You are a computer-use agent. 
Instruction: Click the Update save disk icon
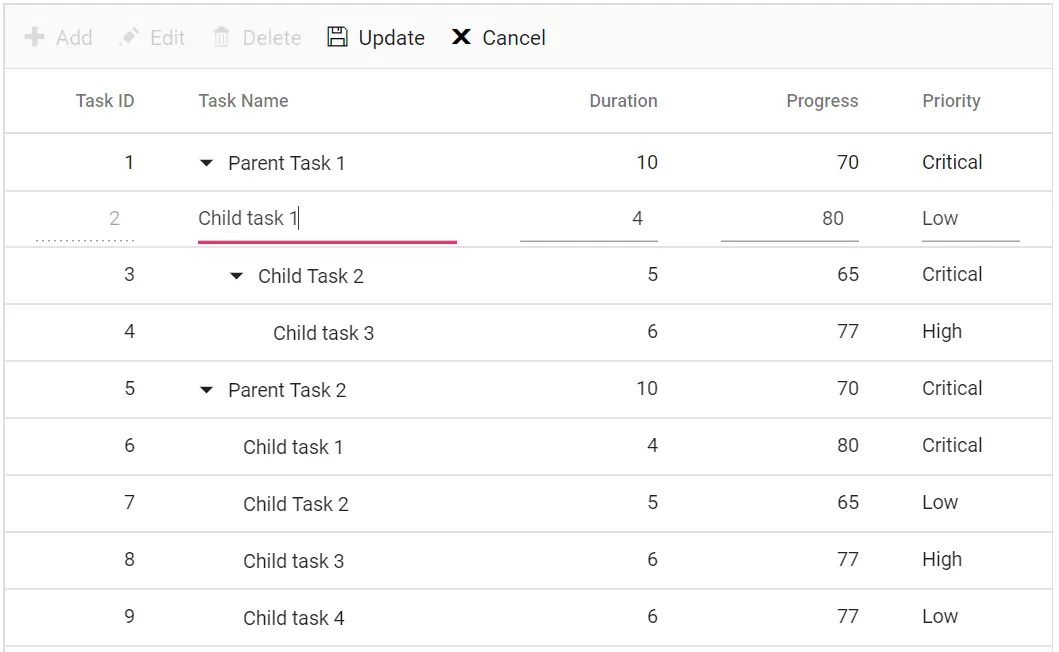[338, 37]
